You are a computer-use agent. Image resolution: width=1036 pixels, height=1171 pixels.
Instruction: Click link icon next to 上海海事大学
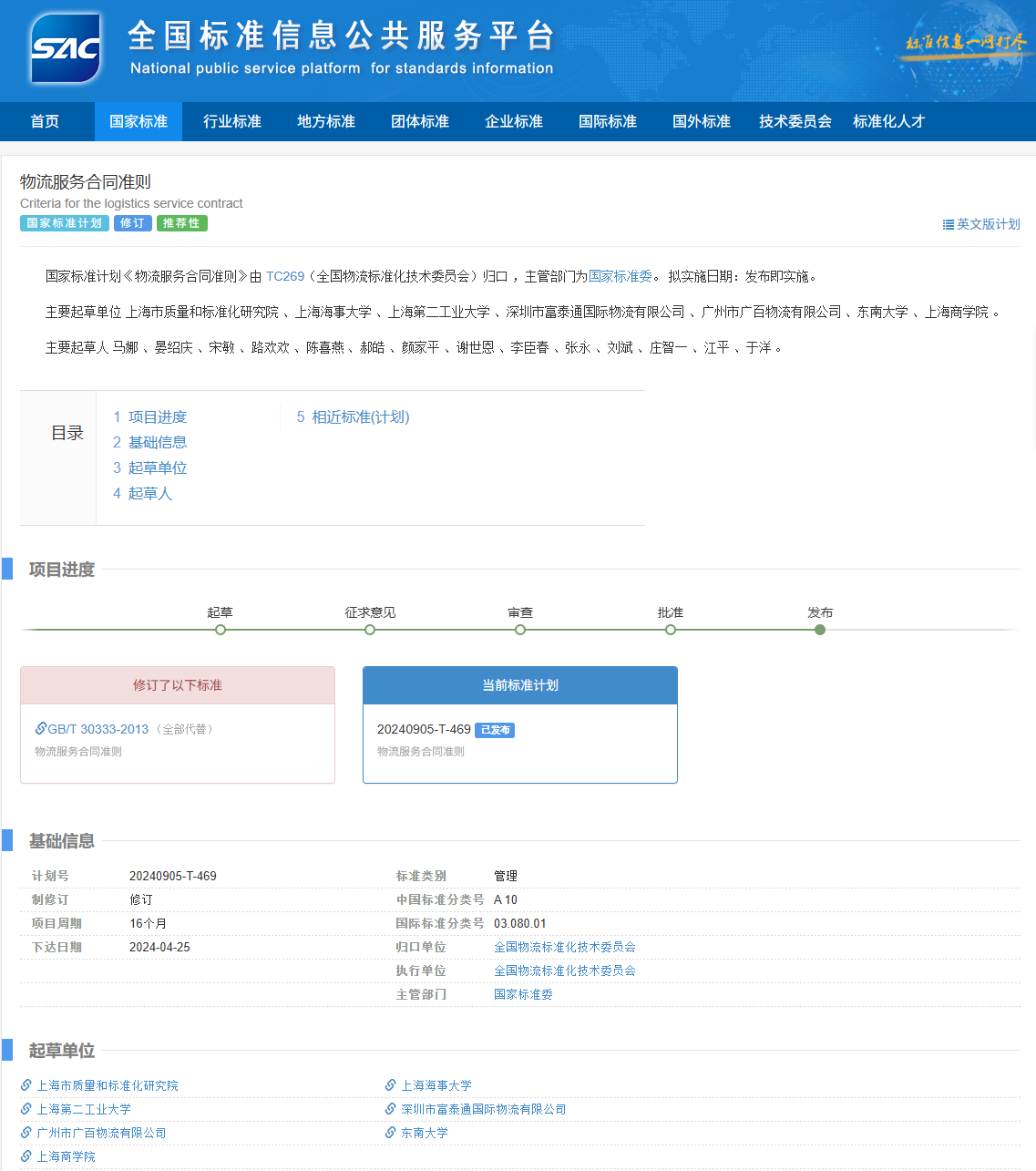click(391, 1084)
